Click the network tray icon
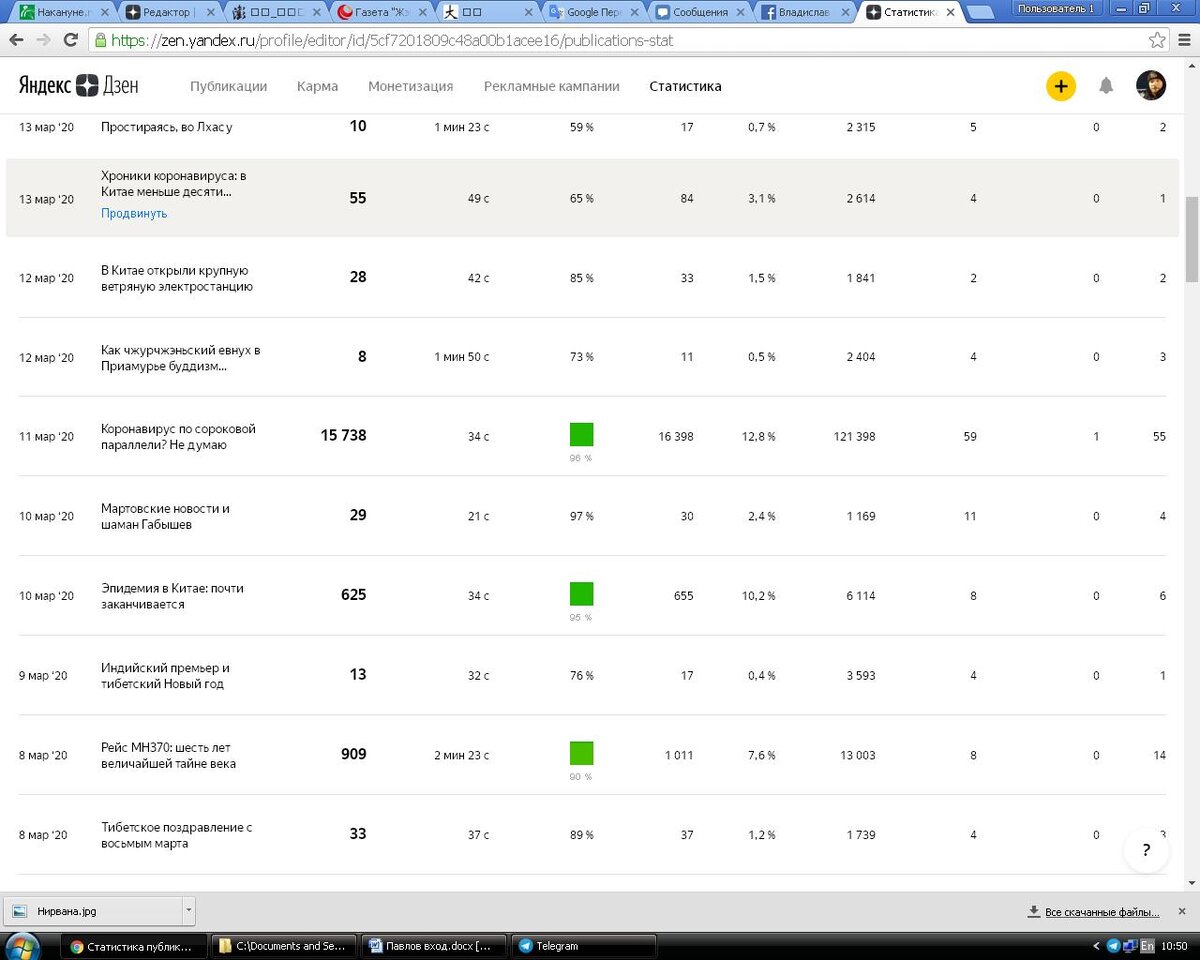This screenshot has height=960, width=1200. pos(1129,945)
